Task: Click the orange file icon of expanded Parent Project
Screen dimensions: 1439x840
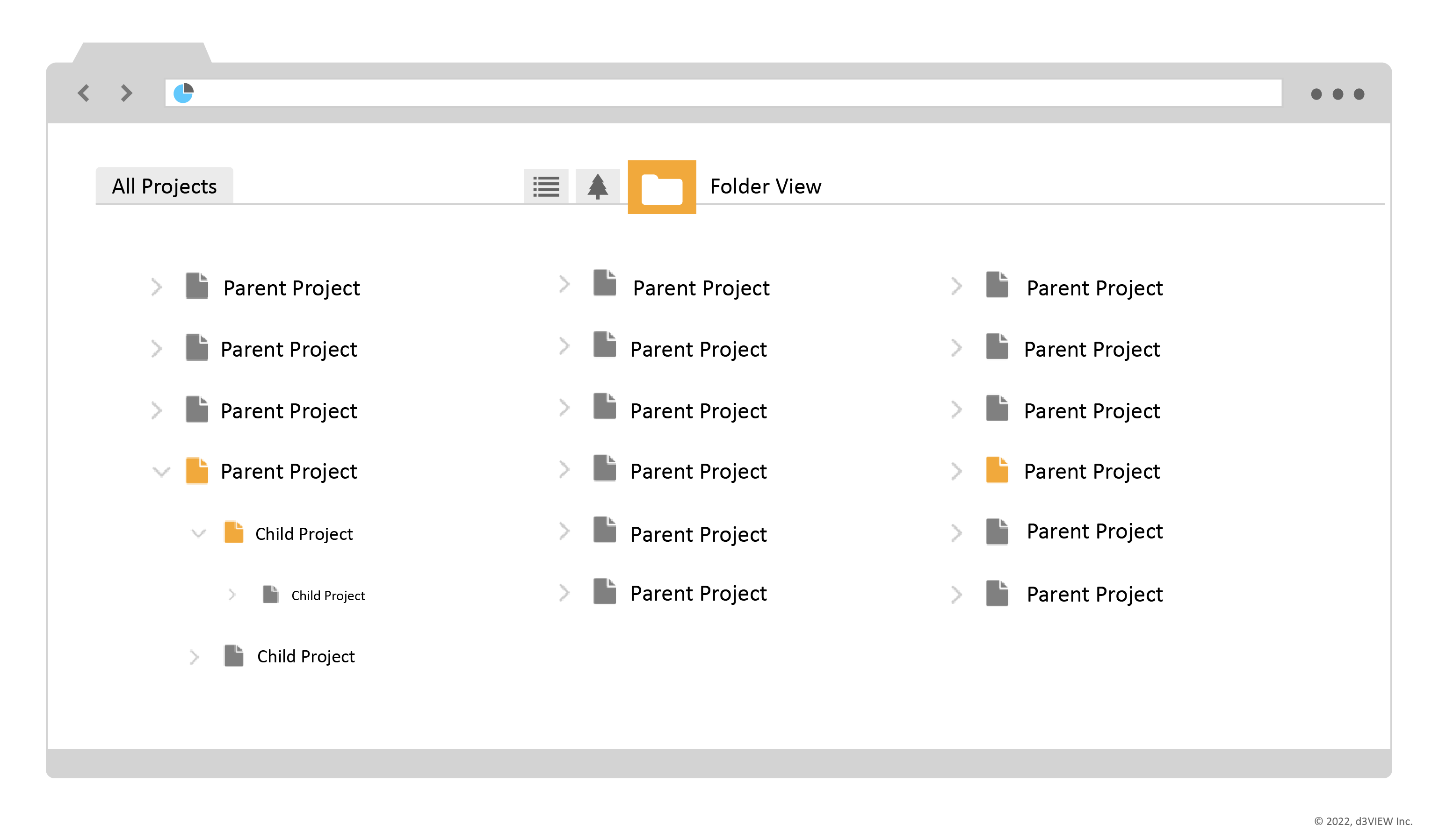Action: click(x=197, y=471)
